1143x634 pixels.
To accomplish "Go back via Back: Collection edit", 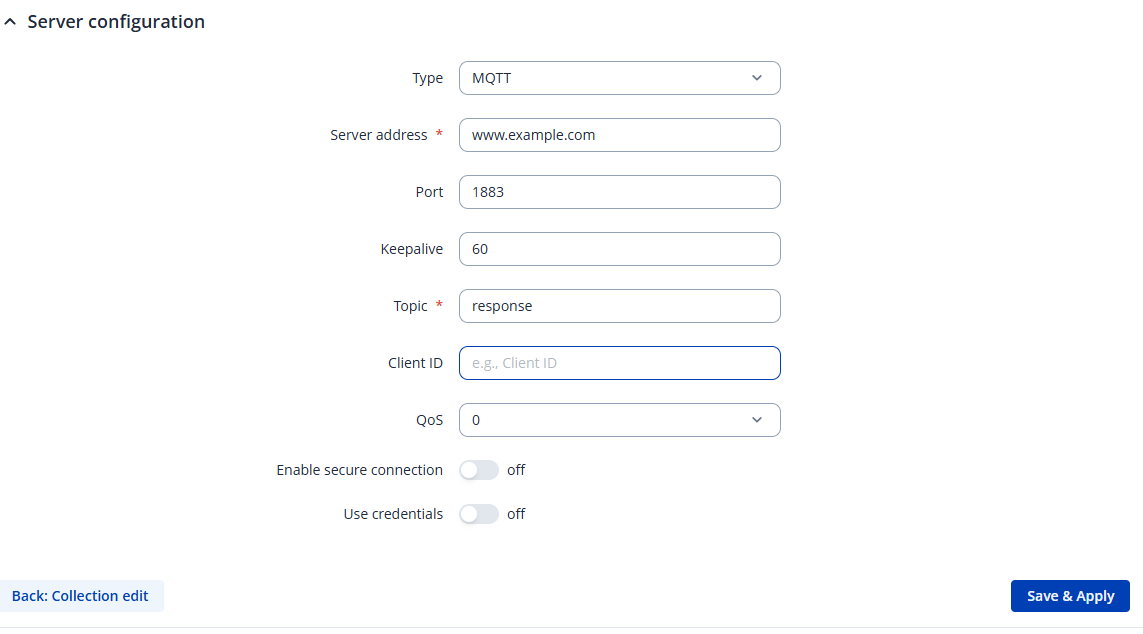I will (x=80, y=596).
